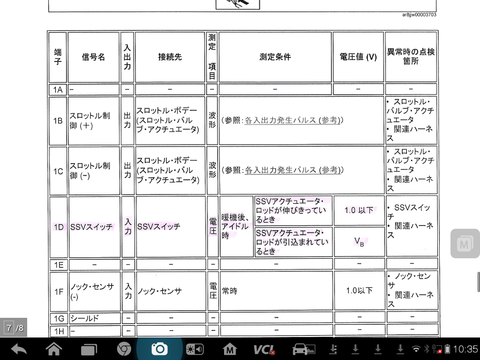Select the VB voltage value
This screenshot has width=480, height=360.
[x=359, y=241]
